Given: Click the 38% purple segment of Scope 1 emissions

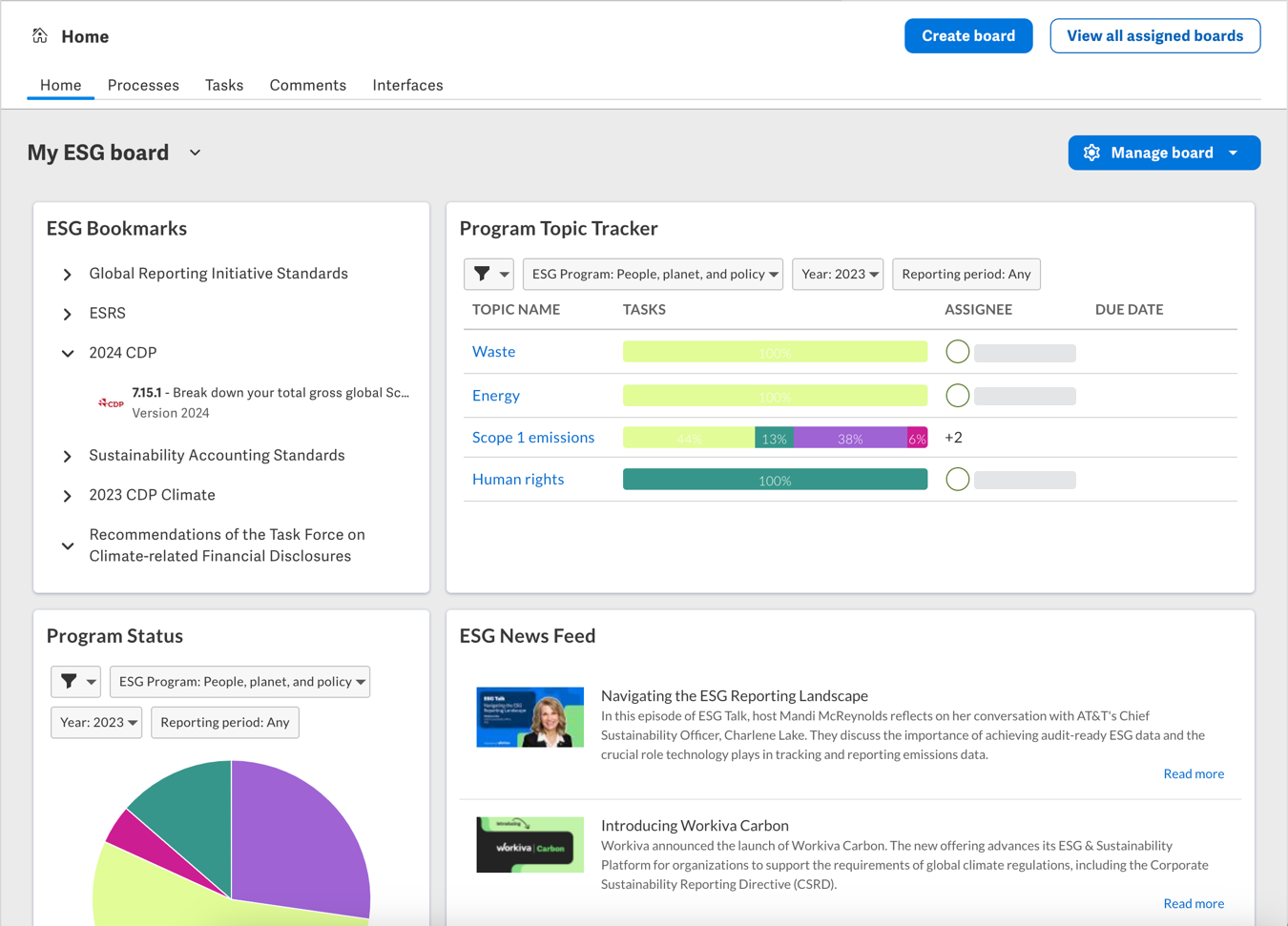Looking at the screenshot, I should click(850, 438).
